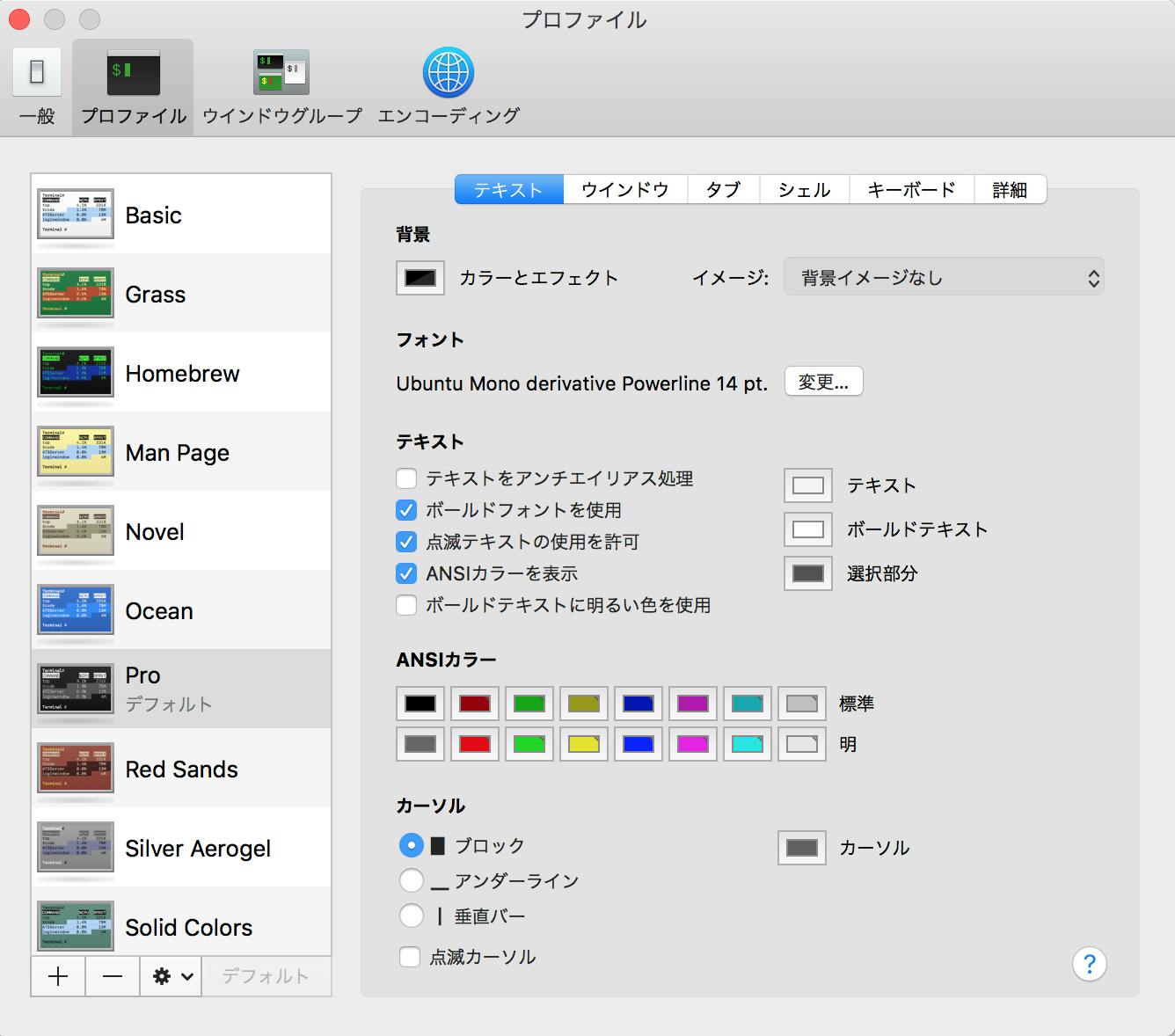The height and width of the screenshot is (1036, 1175).
Task: Select the アンダーライン cursor style
Action: 411,879
